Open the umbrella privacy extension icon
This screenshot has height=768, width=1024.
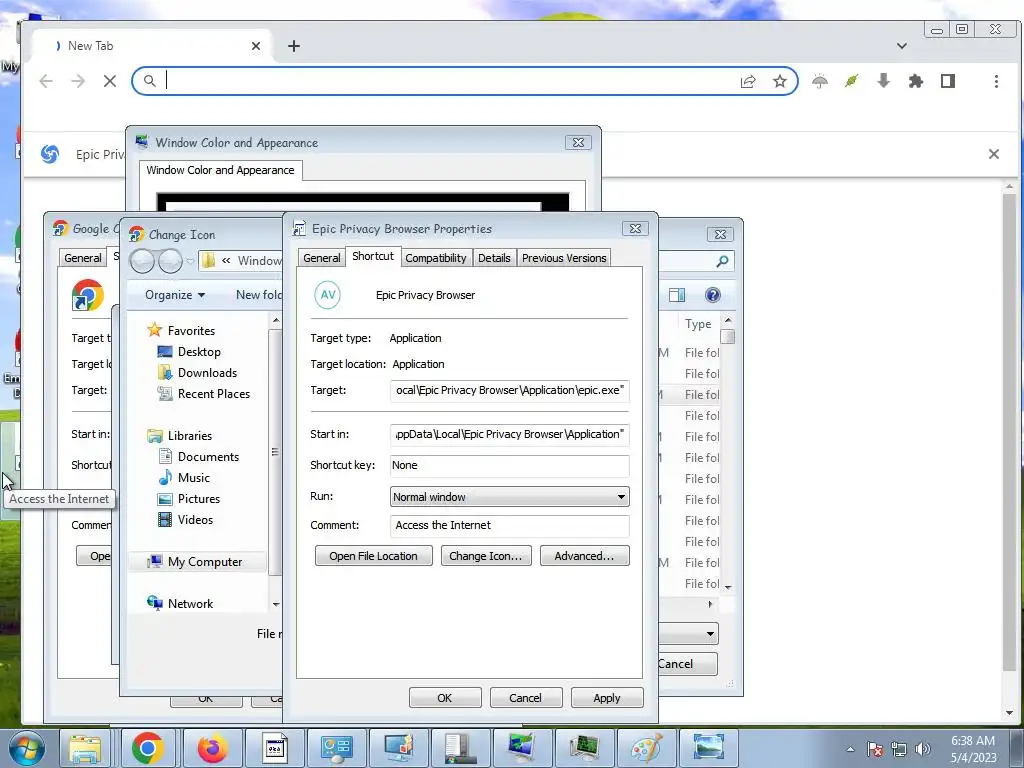click(820, 81)
